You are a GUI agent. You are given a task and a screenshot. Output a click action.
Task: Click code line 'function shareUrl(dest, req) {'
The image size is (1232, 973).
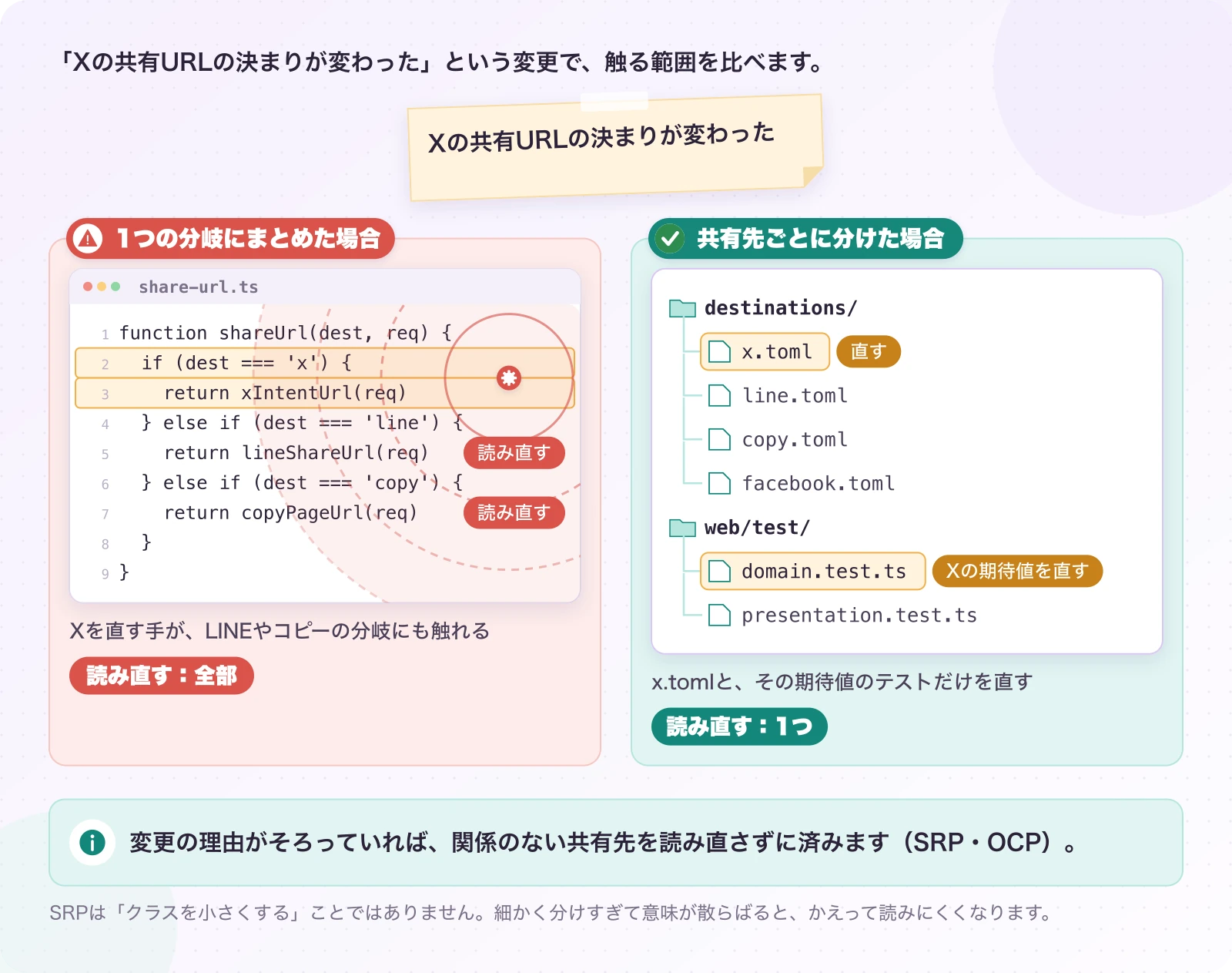point(285,333)
